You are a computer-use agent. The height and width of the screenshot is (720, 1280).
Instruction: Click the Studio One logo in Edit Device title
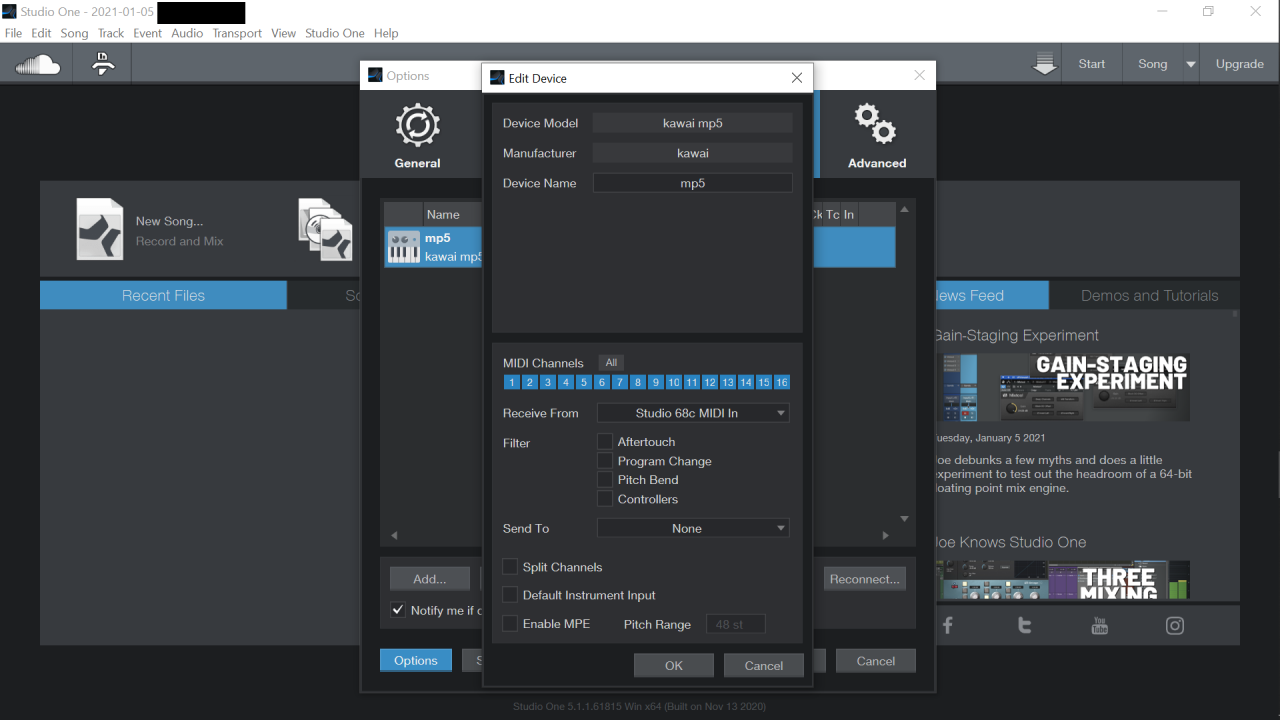tap(497, 78)
